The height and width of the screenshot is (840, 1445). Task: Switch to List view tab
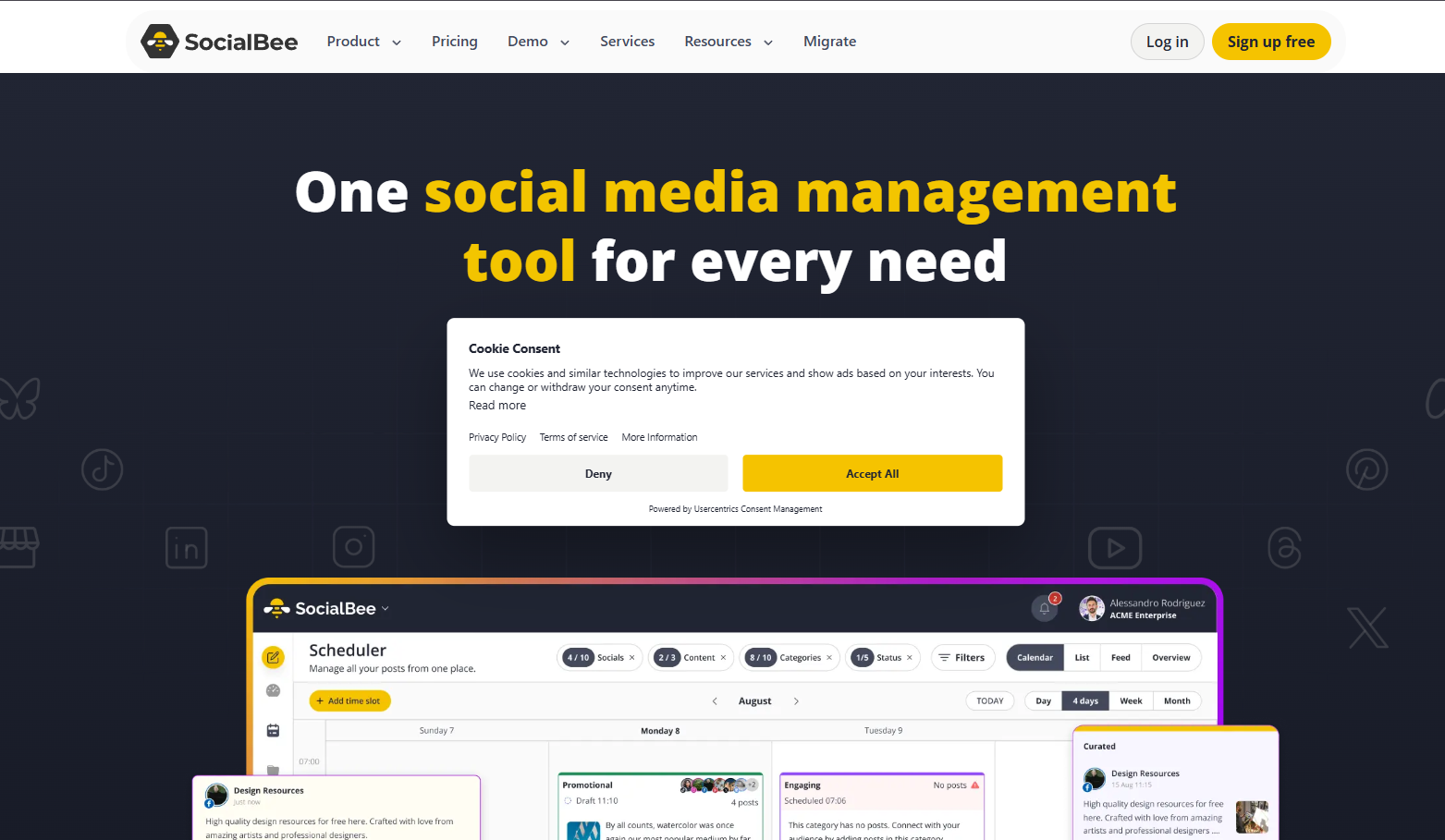tap(1082, 658)
